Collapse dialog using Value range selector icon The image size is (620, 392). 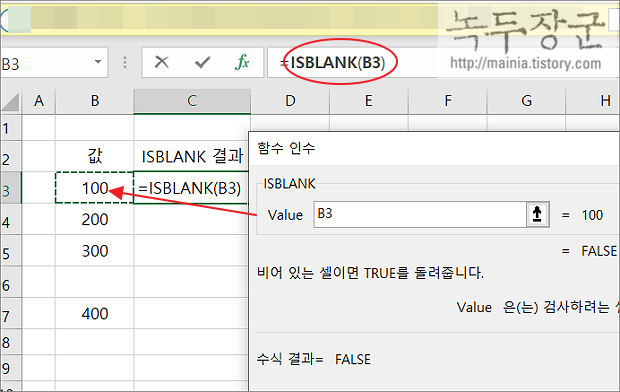tap(537, 214)
